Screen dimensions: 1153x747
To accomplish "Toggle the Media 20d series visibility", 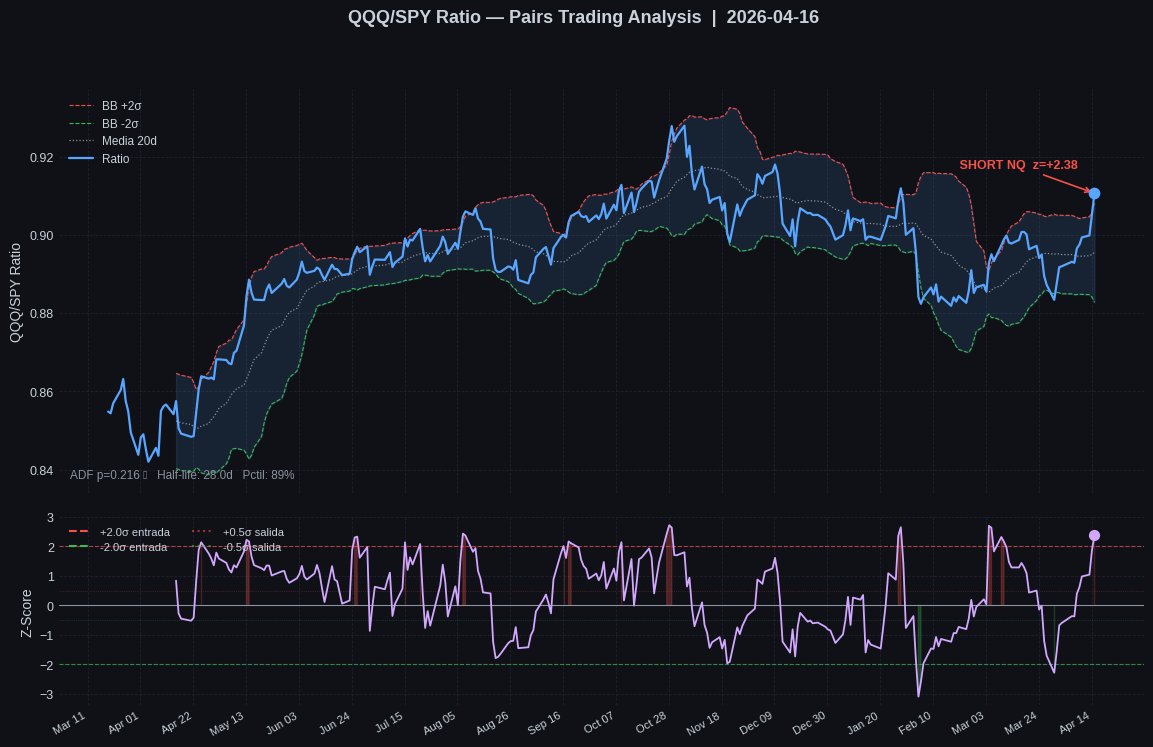I will click(131, 141).
